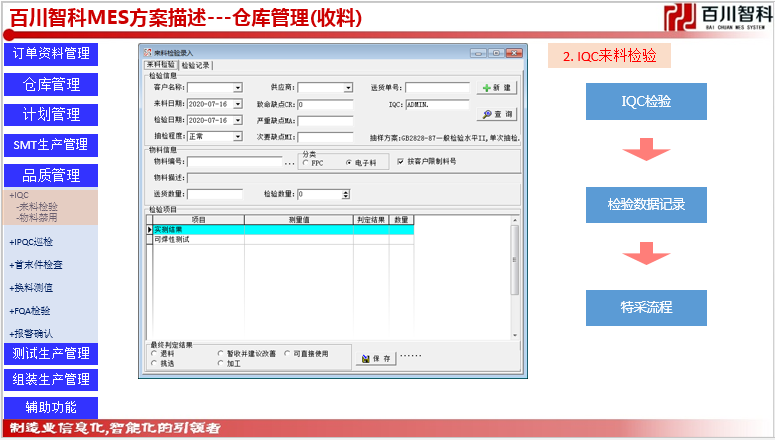
Task: Select the -来料检验 submenu item
Action: [x=37, y=206]
